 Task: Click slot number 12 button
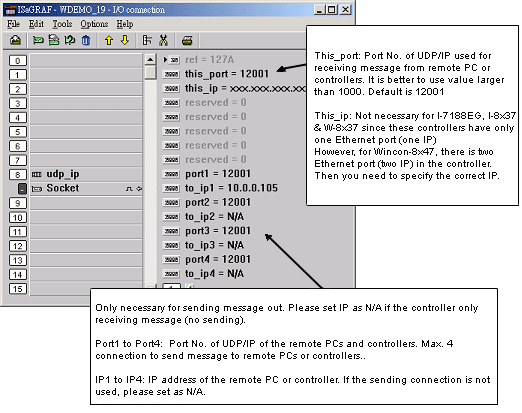[18, 246]
